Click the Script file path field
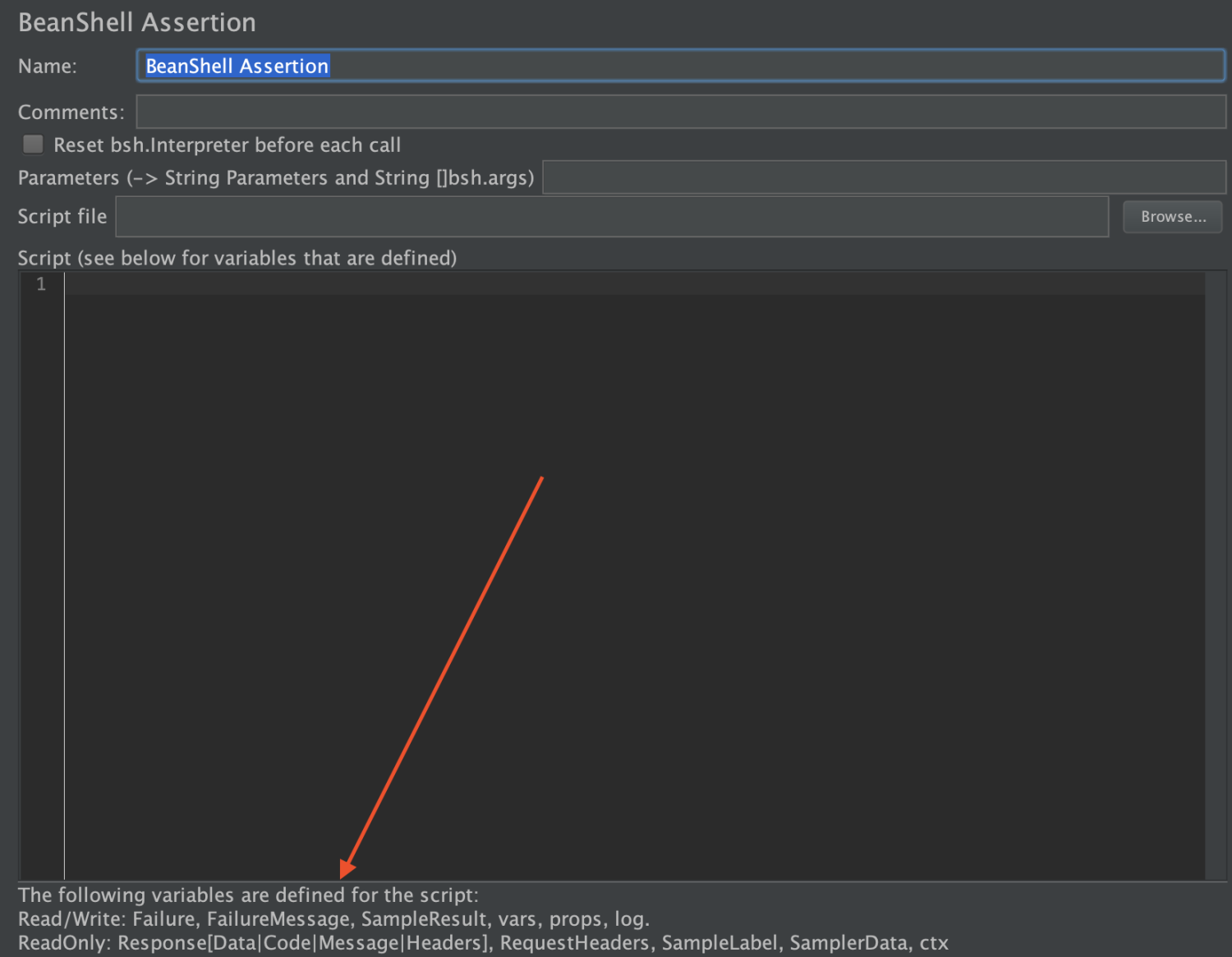 click(x=612, y=217)
